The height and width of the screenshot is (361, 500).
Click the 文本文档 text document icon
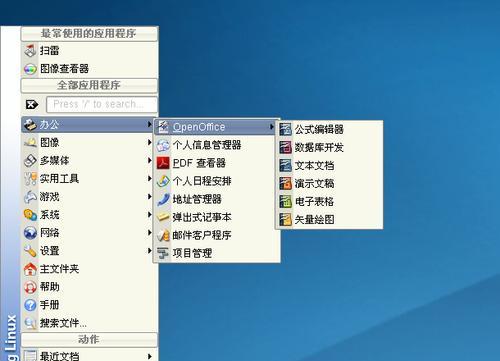285,165
